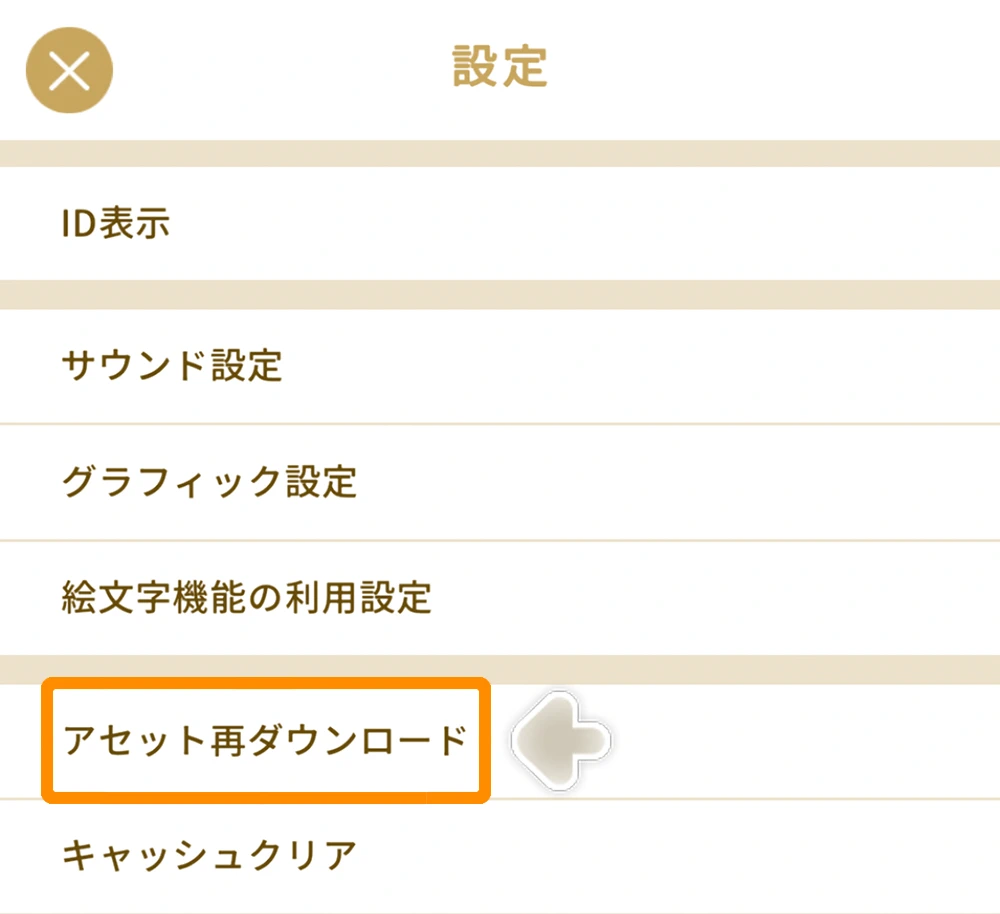Click the left-pointing arrow icon

coord(560,741)
